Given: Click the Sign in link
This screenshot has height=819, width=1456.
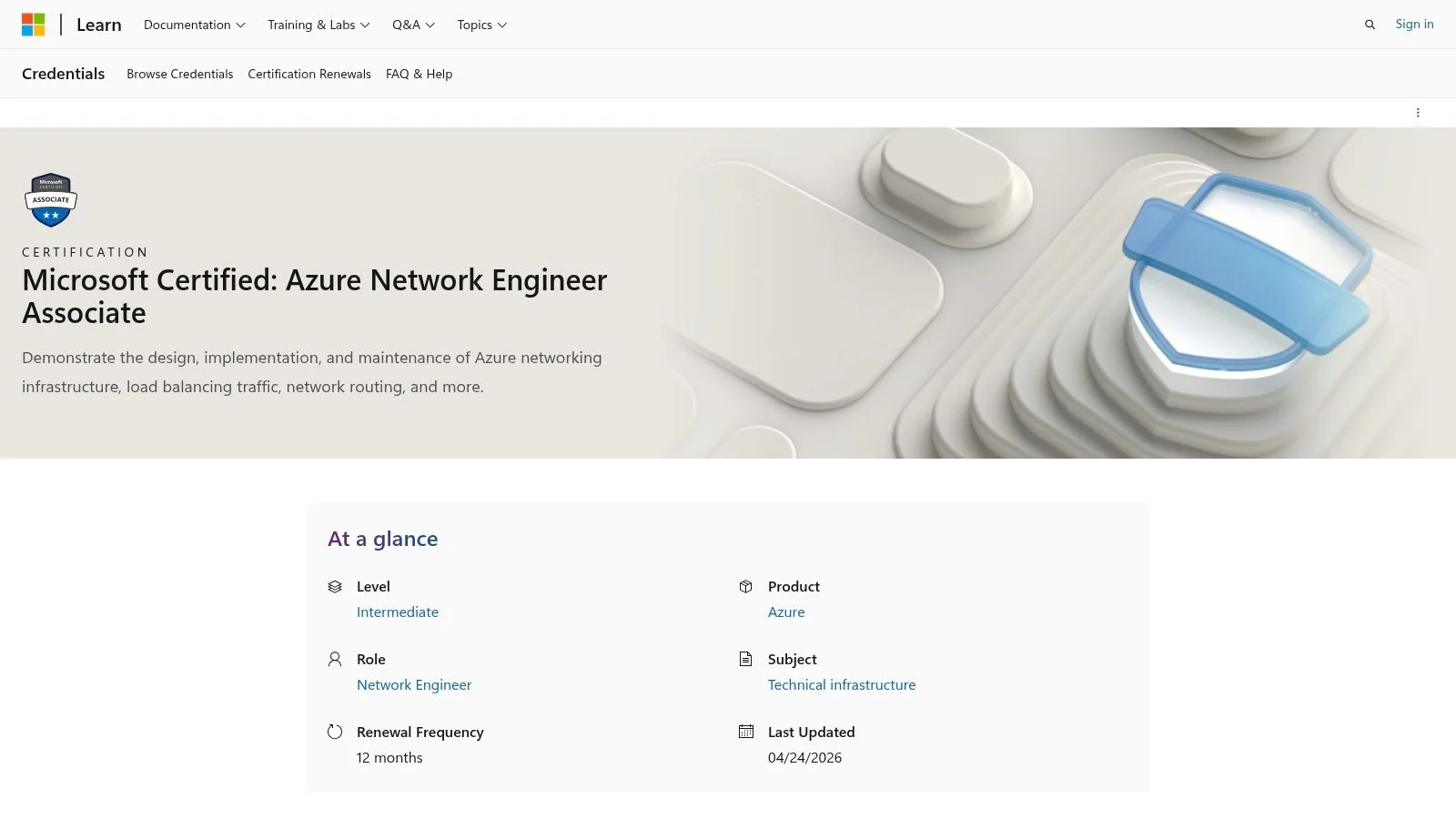Looking at the screenshot, I should [x=1414, y=25].
